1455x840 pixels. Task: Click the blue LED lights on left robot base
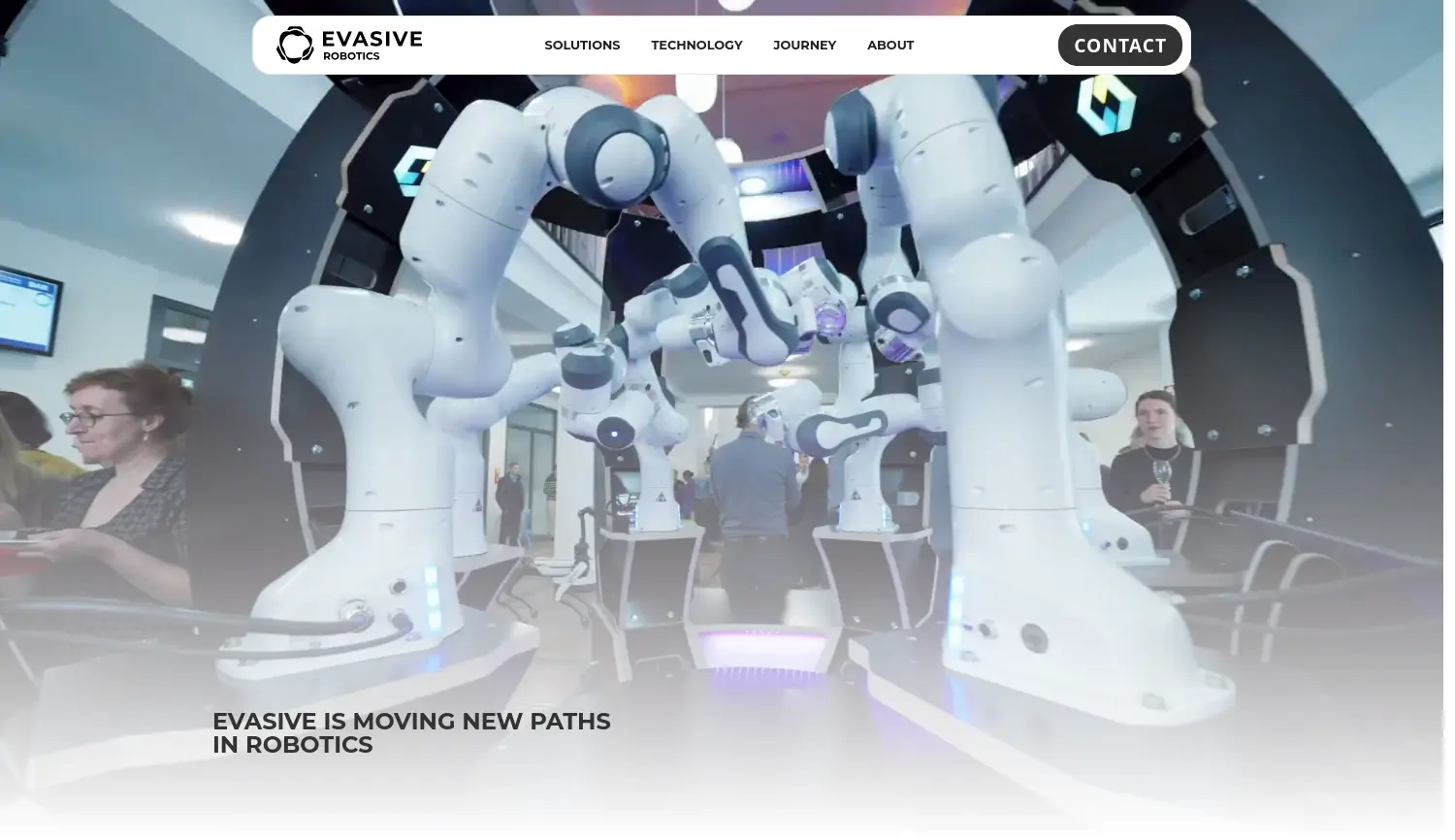point(433,597)
